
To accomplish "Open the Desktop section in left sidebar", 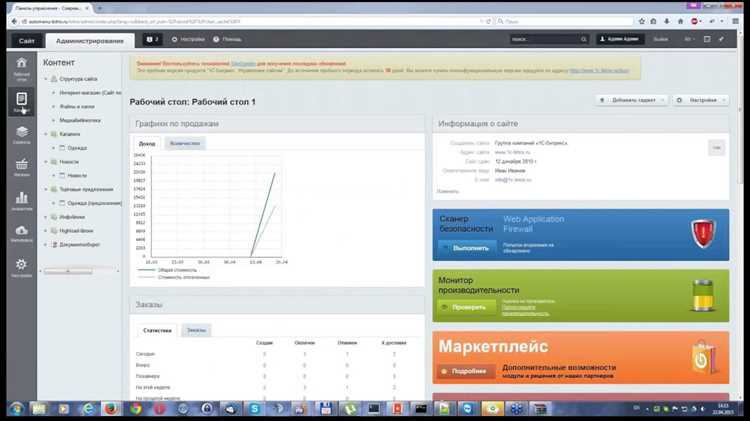I will 22,68.
